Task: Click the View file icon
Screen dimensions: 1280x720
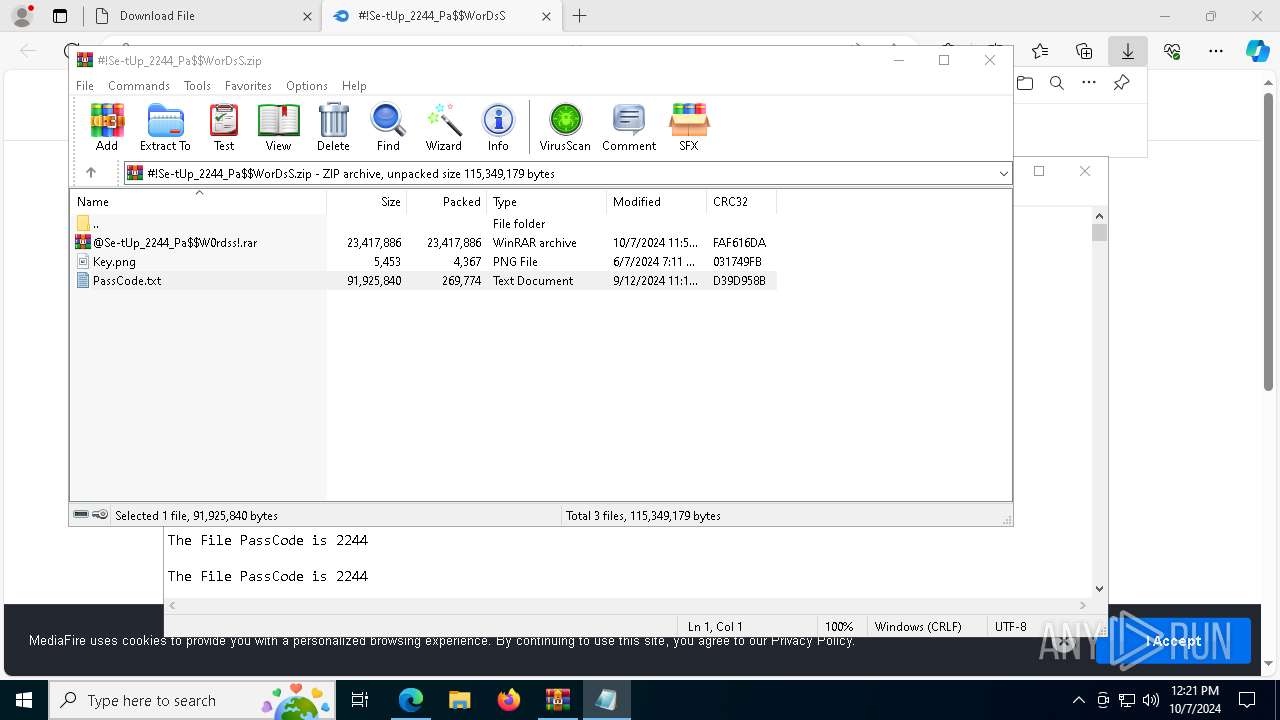Action: point(278,127)
